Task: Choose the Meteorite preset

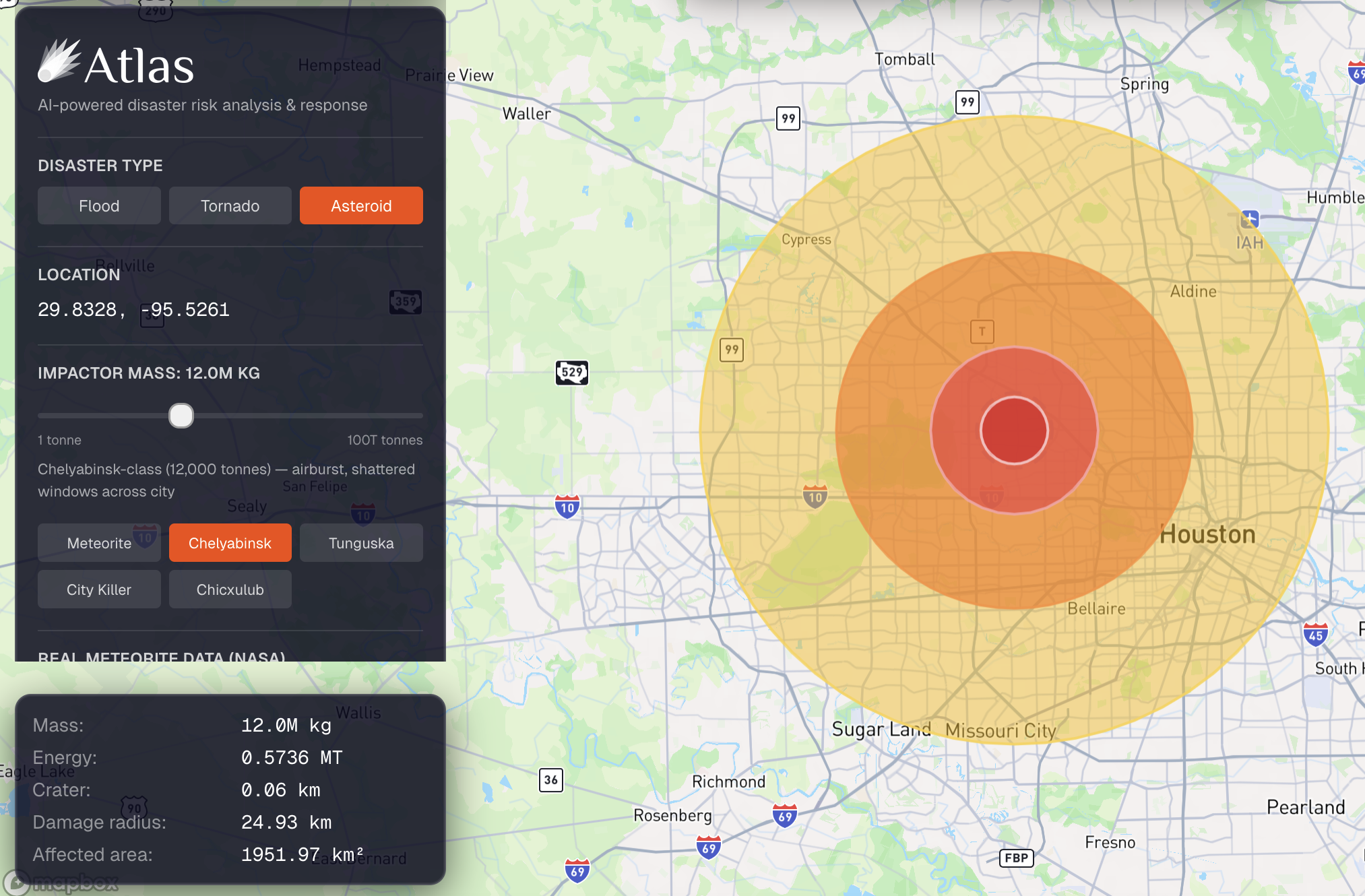Action: [99, 543]
